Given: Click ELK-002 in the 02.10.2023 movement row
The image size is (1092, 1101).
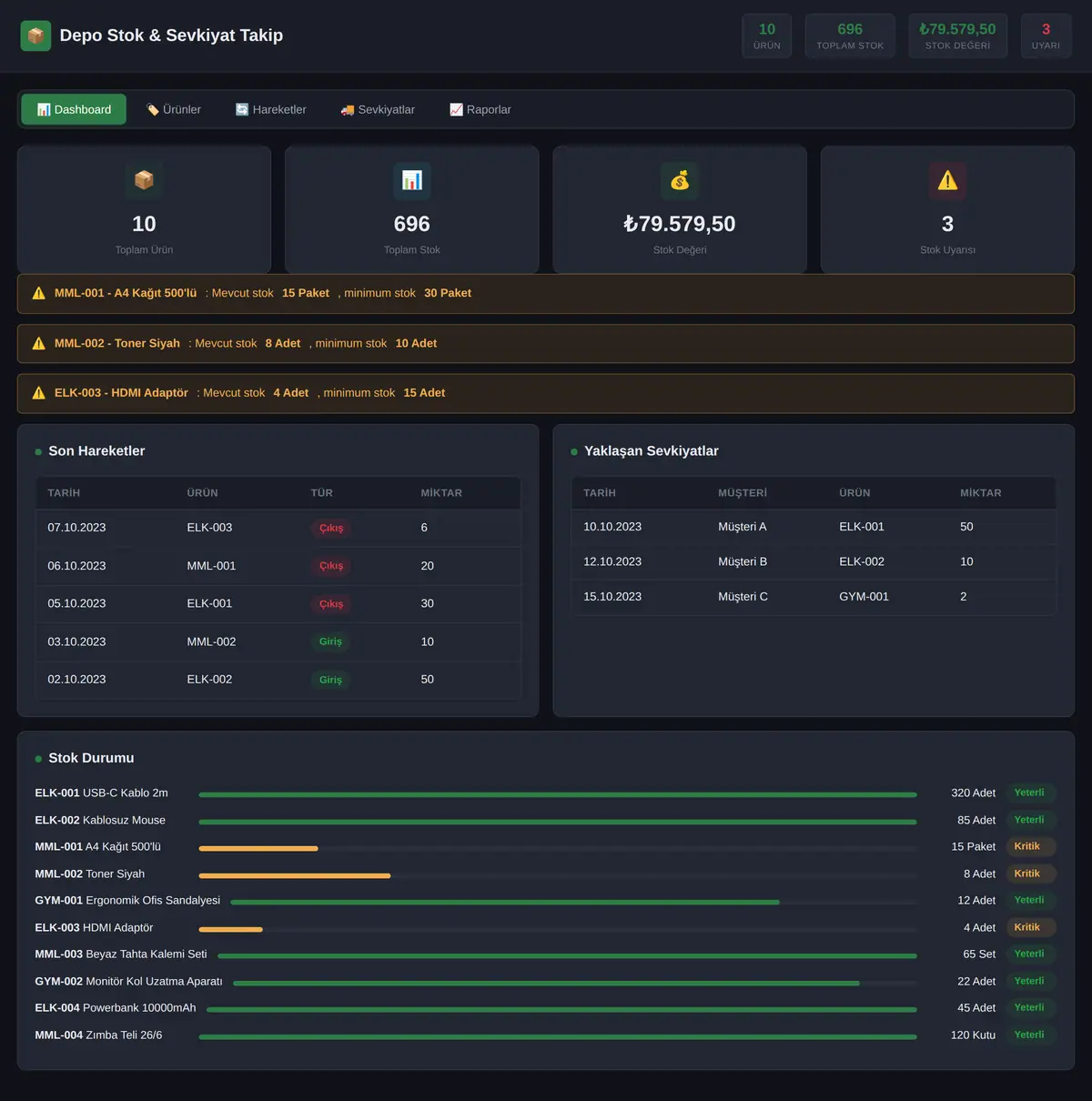Looking at the screenshot, I should tap(209, 679).
